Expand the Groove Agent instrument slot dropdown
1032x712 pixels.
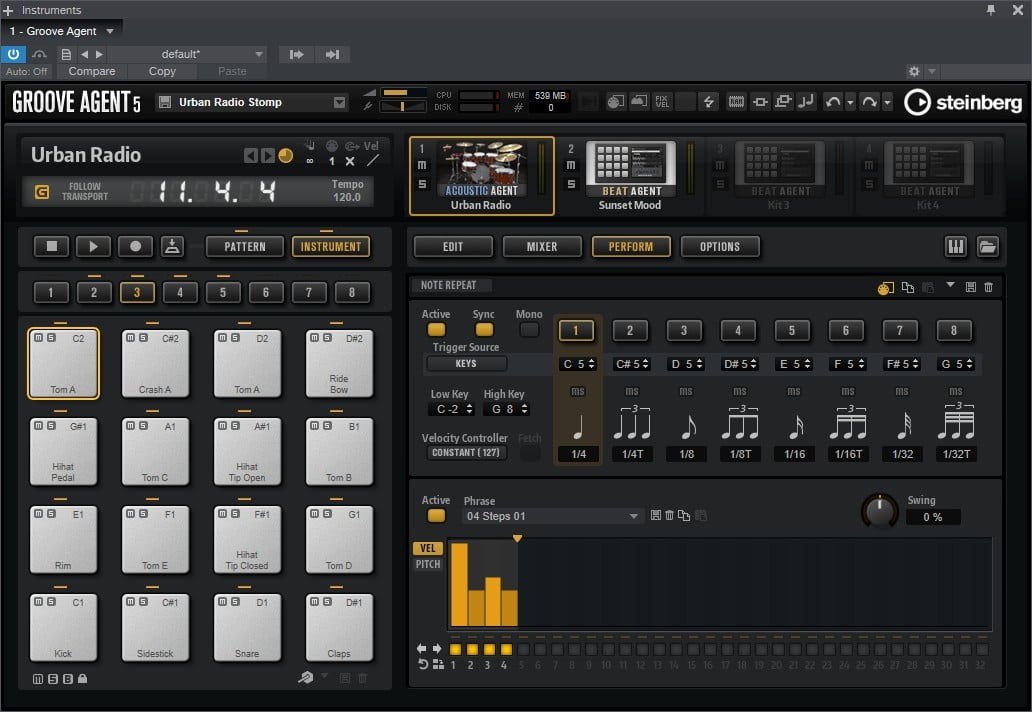click(110, 31)
